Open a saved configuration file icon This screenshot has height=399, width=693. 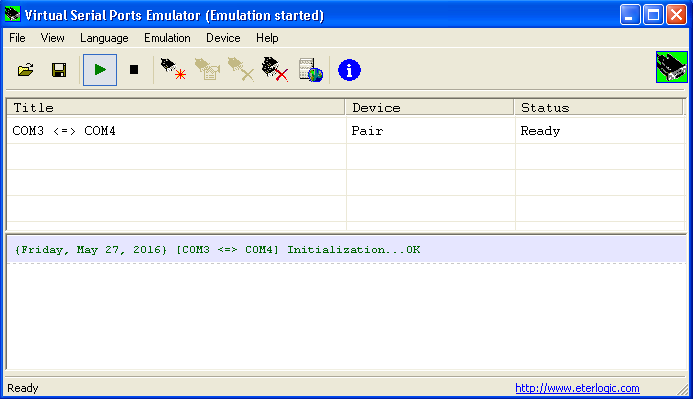(x=26, y=70)
